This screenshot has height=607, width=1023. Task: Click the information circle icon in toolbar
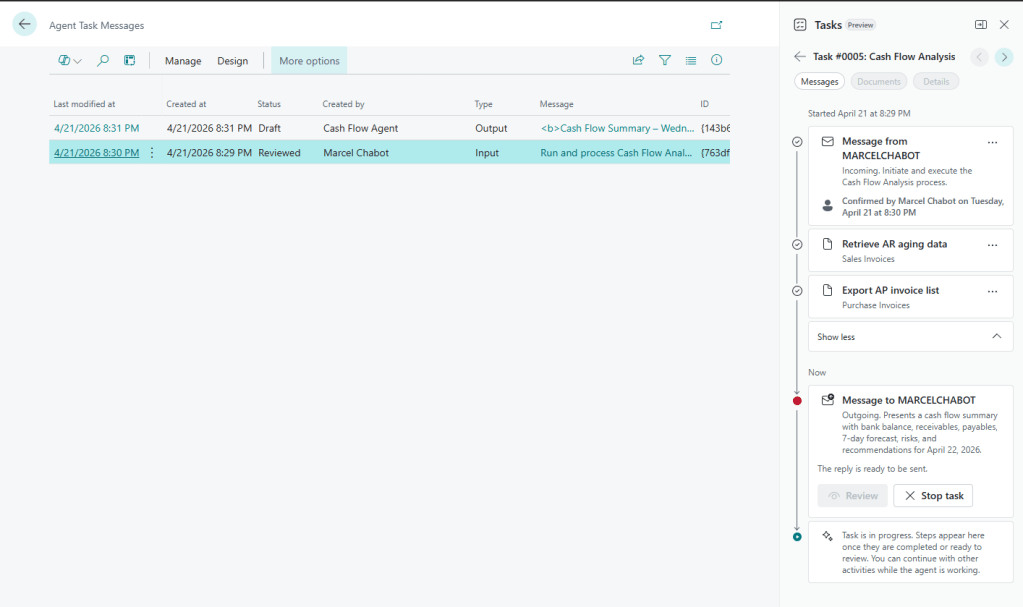coord(716,61)
